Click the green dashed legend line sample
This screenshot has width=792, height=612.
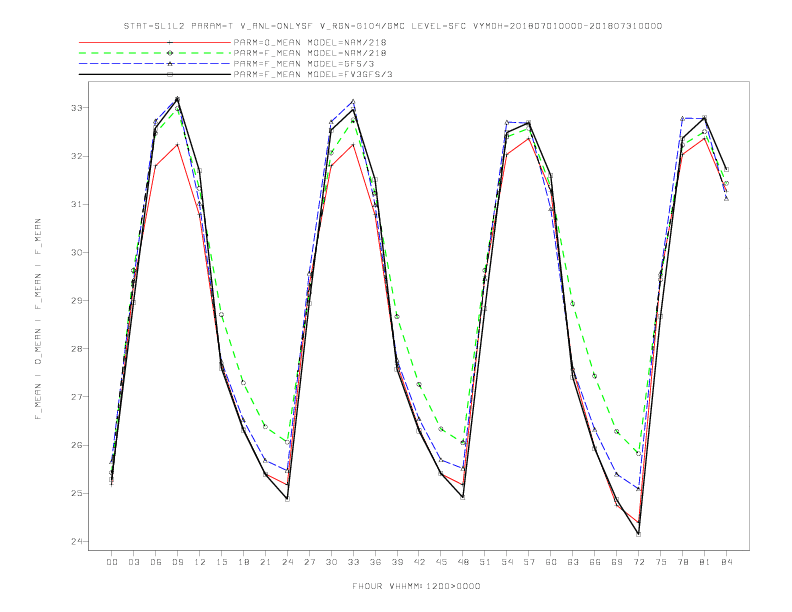(x=155, y=53)
